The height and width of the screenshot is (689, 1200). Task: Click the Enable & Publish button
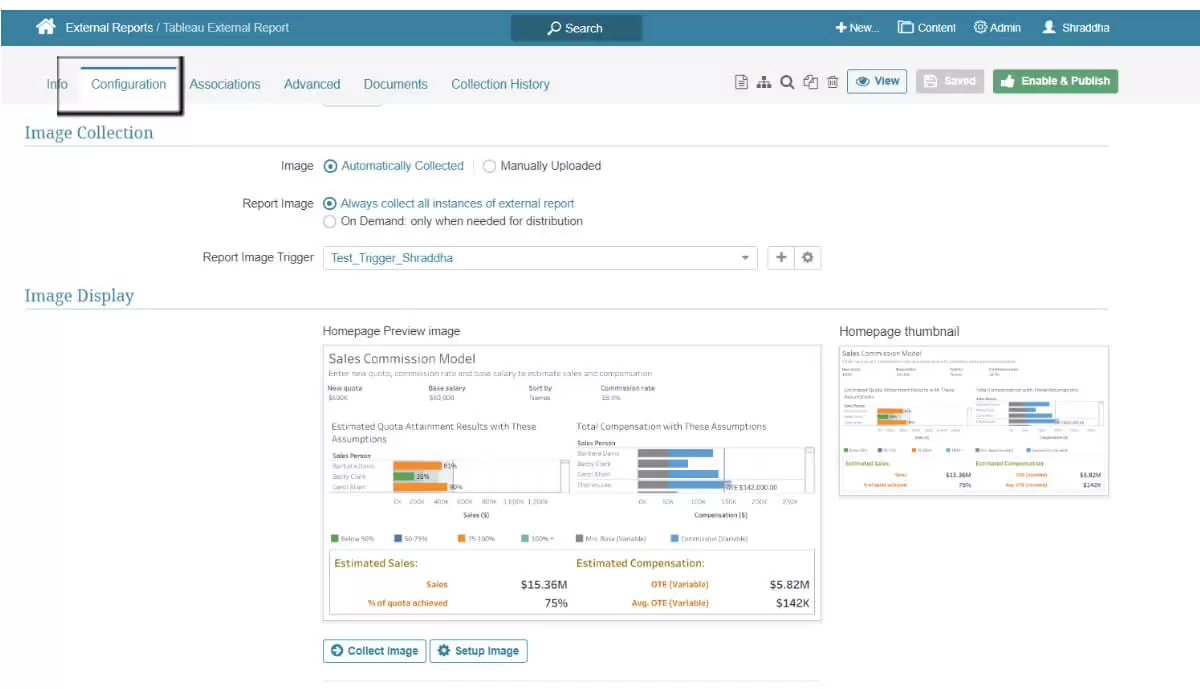pyautogui.click(x=1055, y=81)
